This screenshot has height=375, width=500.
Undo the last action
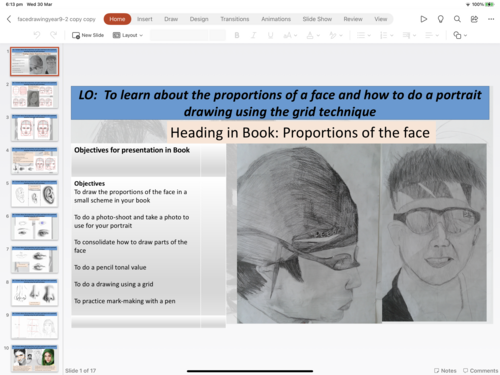37,35
